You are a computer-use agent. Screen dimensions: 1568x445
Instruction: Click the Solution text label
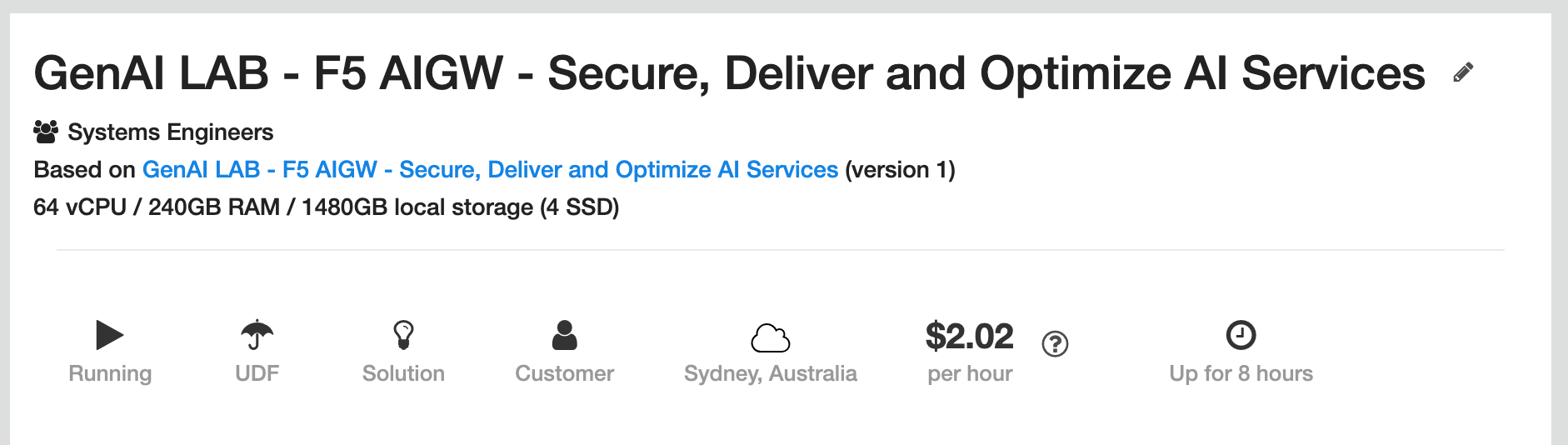tap(403, 373)
